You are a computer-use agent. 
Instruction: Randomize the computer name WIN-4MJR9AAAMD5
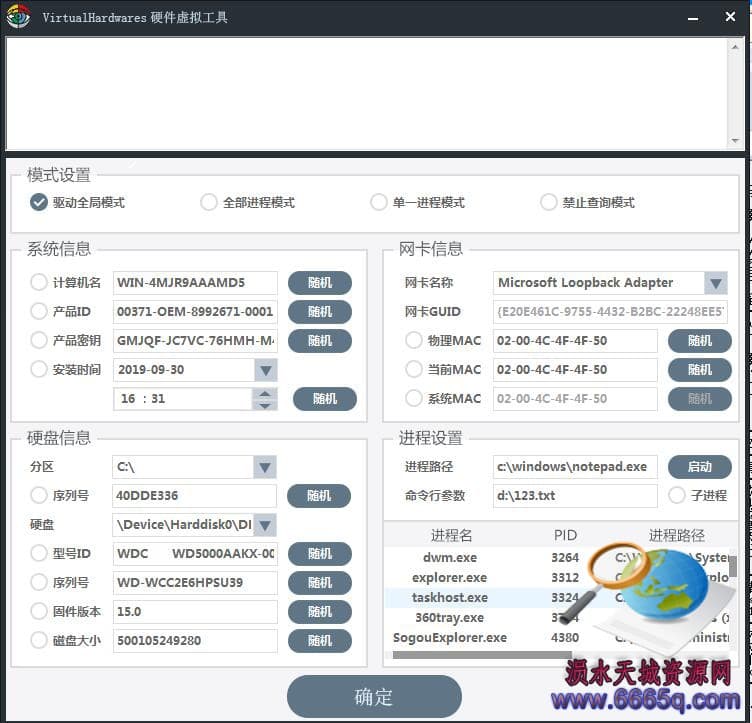click(x=320, y=282)
